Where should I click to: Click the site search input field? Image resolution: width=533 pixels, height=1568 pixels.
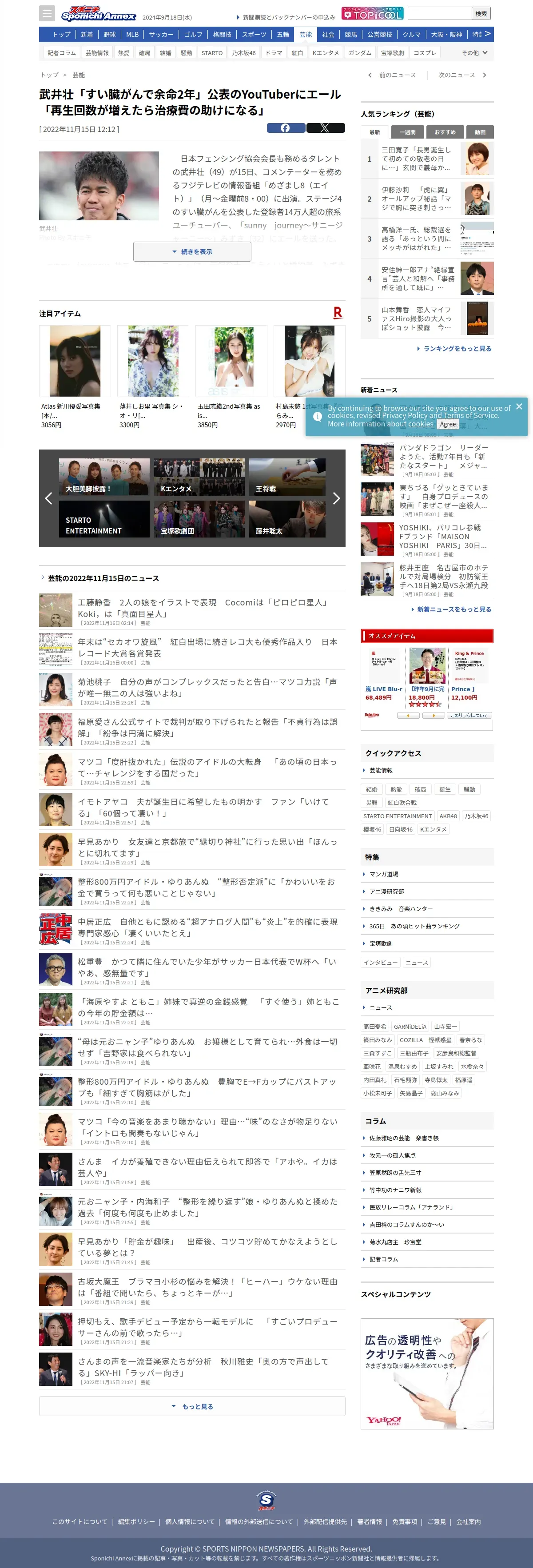(x=439, y=13)
